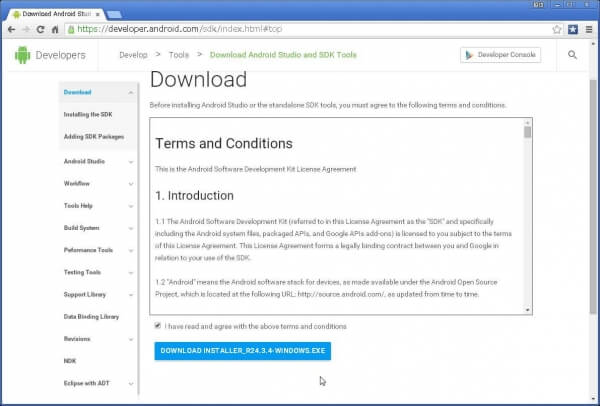
Task: Expand the Peformance Tools sidebar section
Action: [x=131, y=251]
